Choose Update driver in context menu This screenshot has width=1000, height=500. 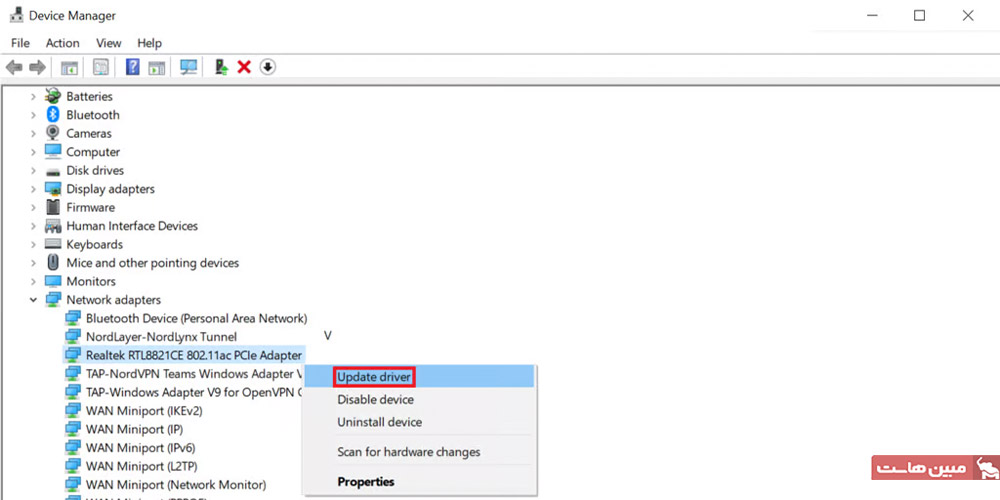click(418, 377)
